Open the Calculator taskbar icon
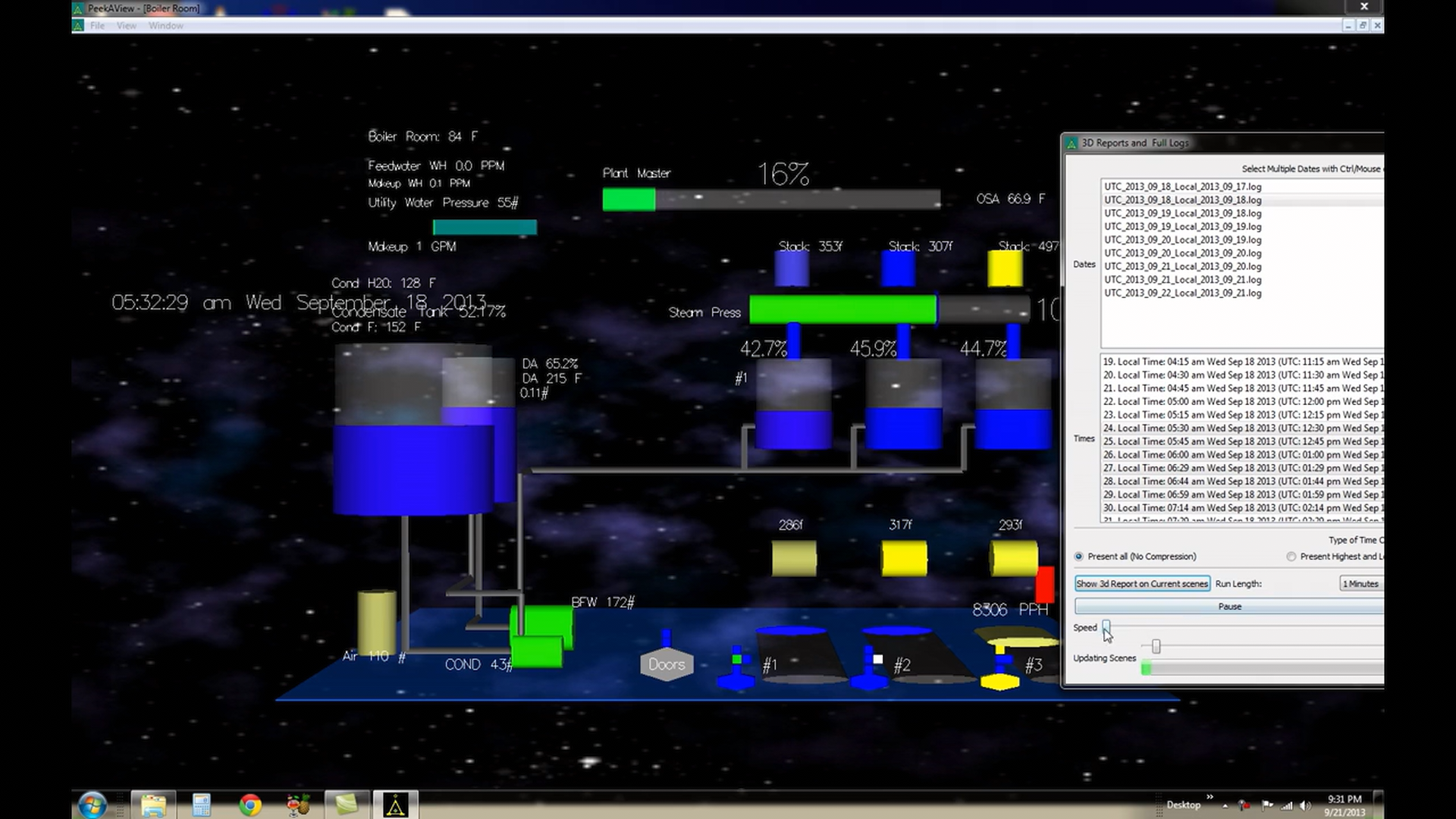 pos(201,805)
